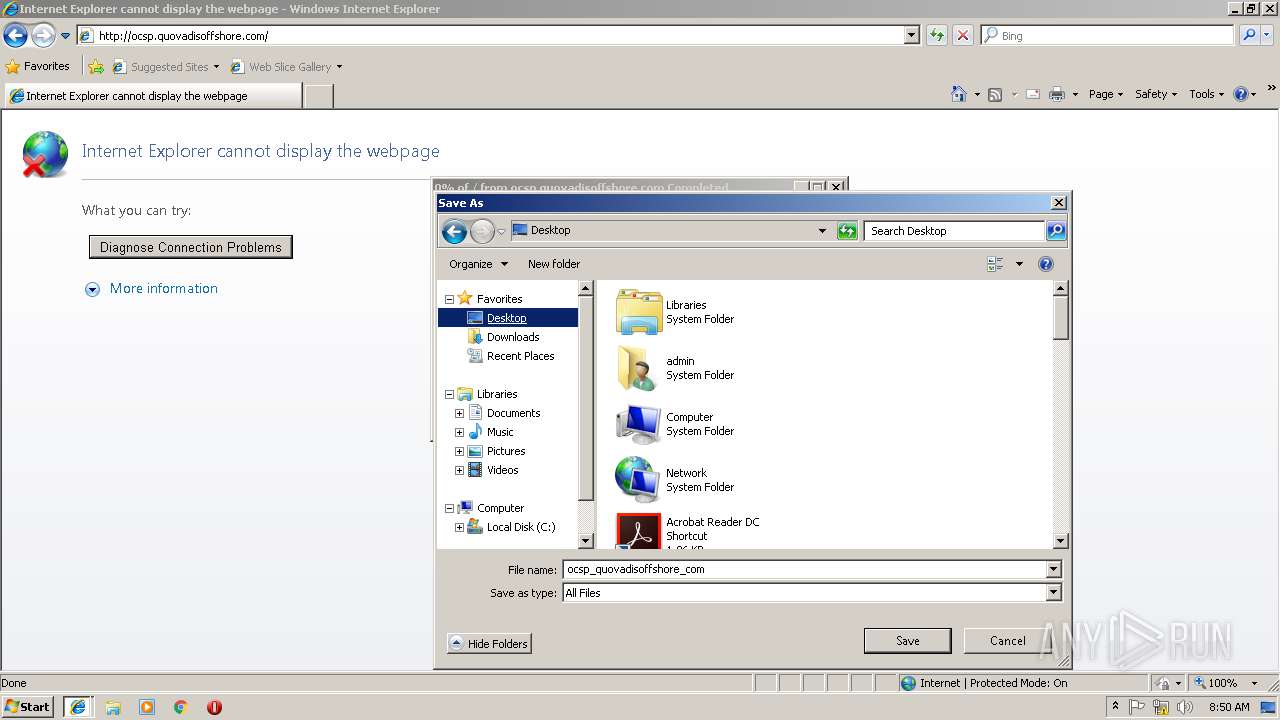
Task: Click the RSS Feeds icon
Action: (995, 94)
